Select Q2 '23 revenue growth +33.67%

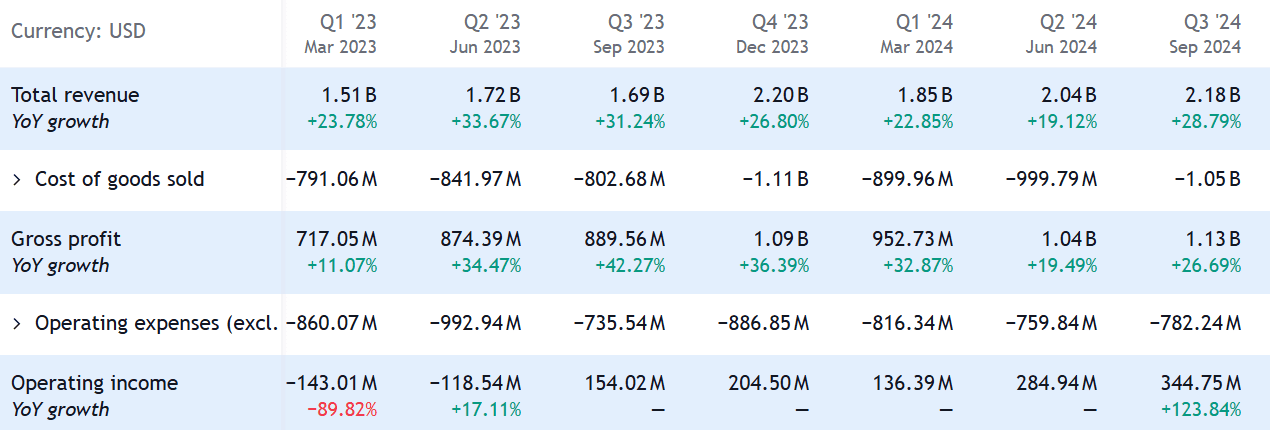[485, 122]
